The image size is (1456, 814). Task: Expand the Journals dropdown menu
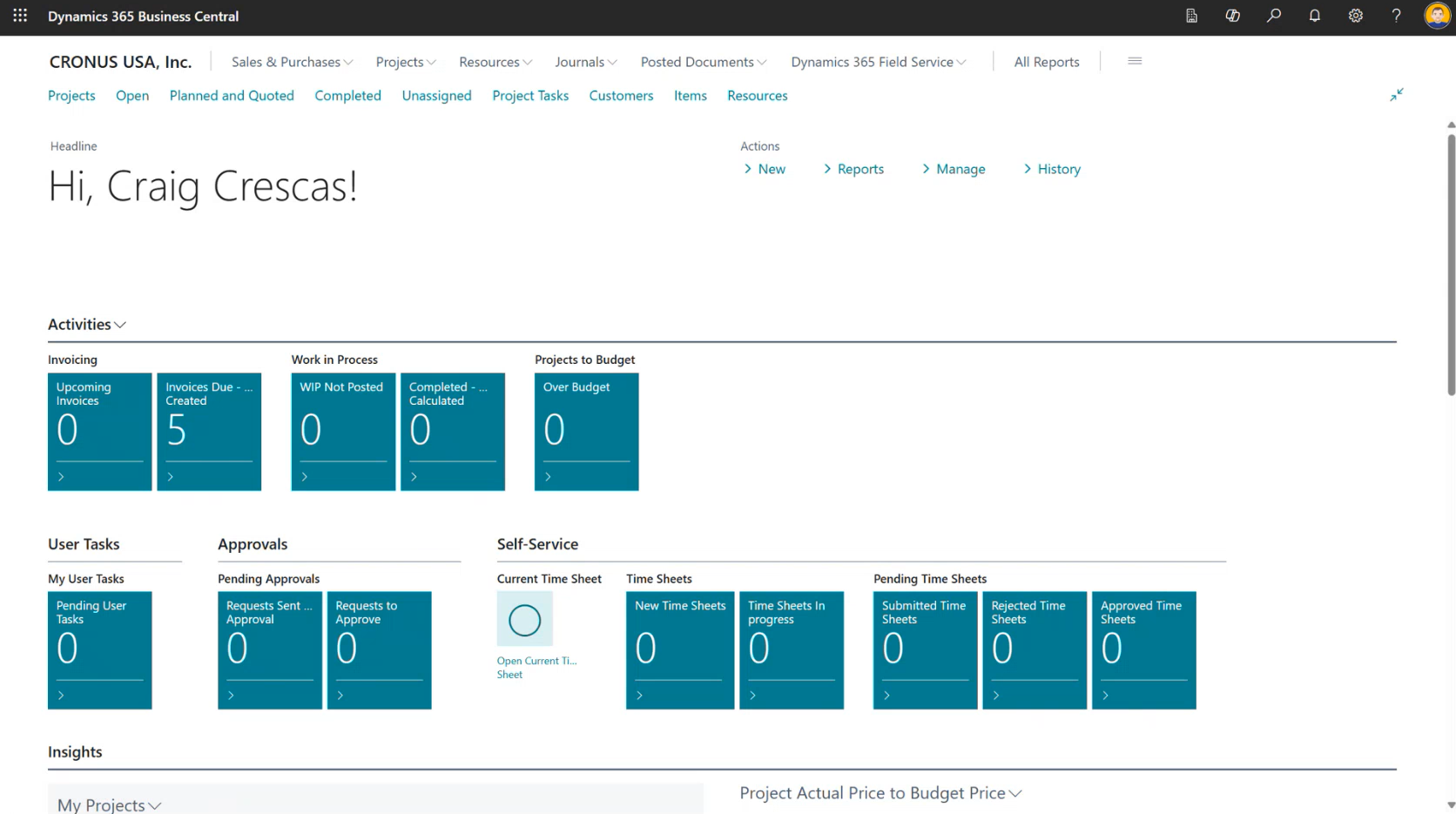tap(585, 62)
